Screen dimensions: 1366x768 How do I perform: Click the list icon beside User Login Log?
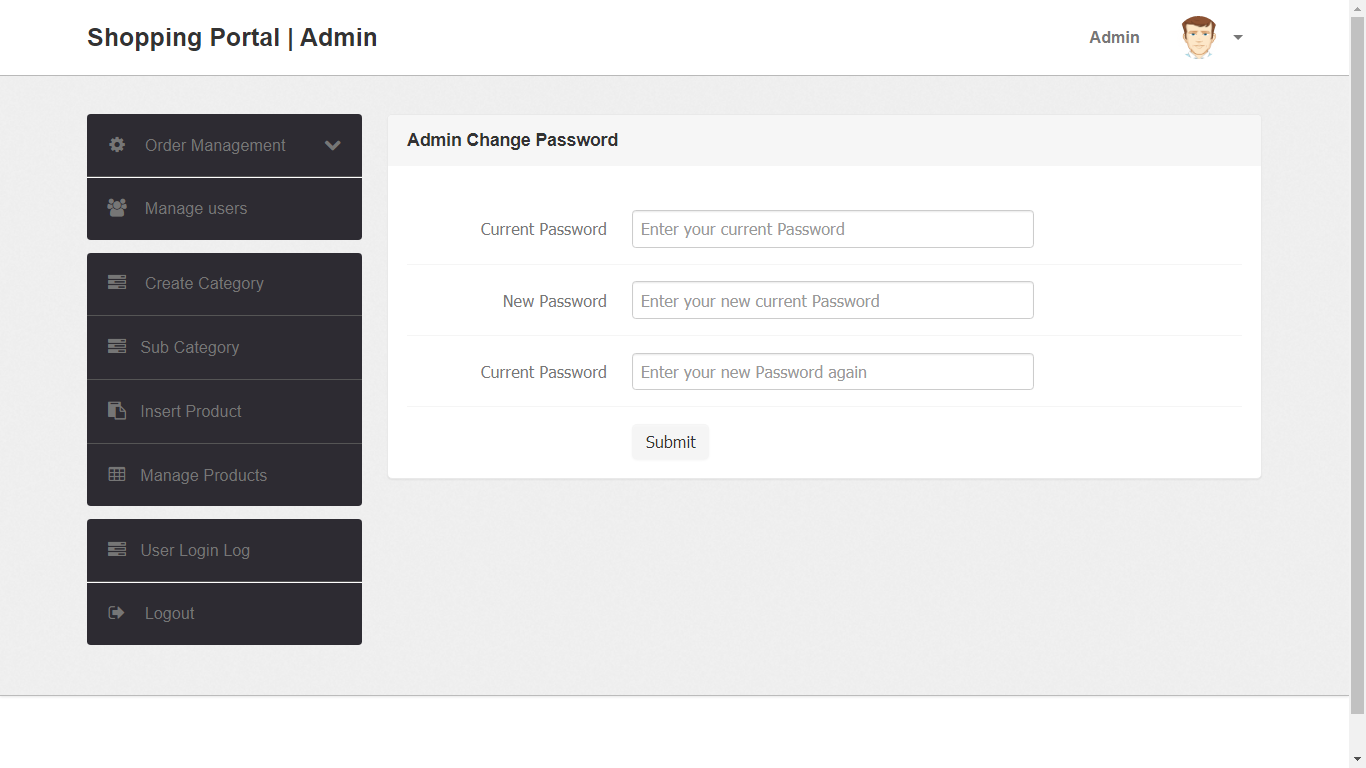(117, 550)
